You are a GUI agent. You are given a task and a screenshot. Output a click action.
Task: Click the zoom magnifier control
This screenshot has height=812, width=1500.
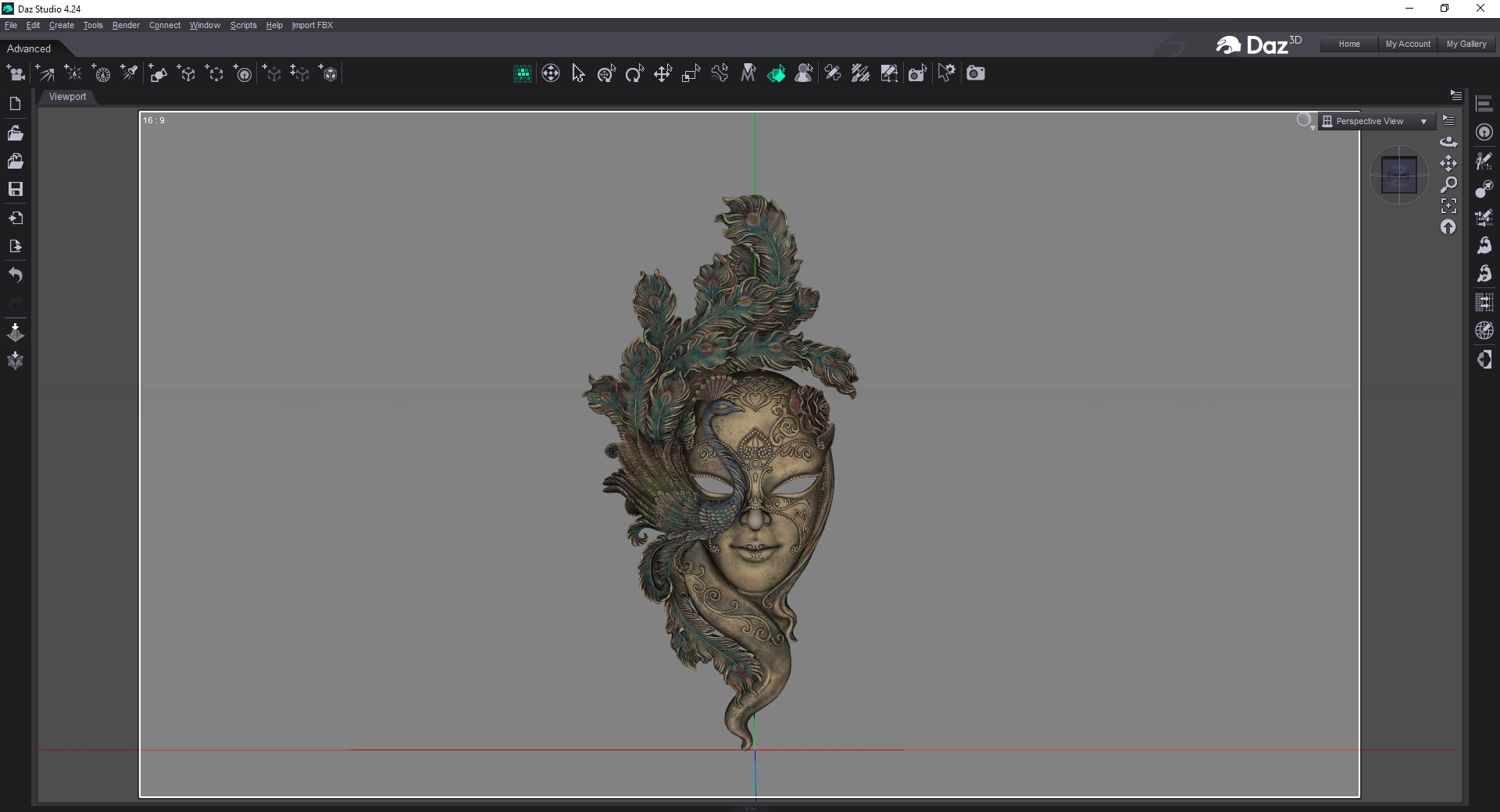1448,184
